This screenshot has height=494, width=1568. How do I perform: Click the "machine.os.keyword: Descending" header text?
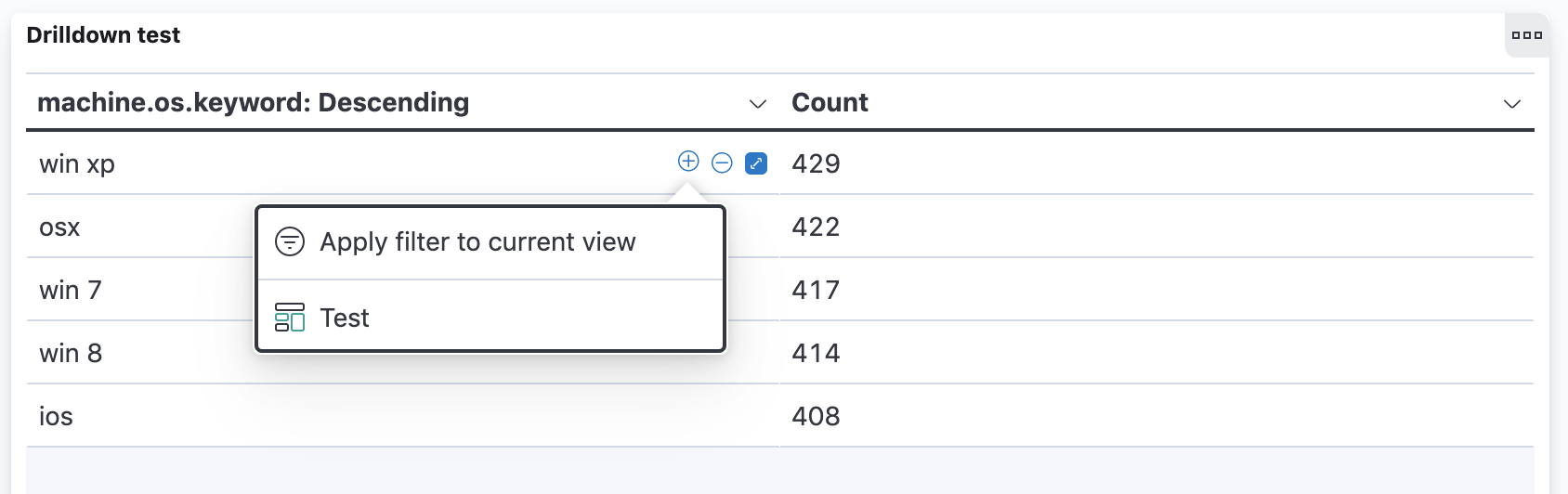[253, 102]
